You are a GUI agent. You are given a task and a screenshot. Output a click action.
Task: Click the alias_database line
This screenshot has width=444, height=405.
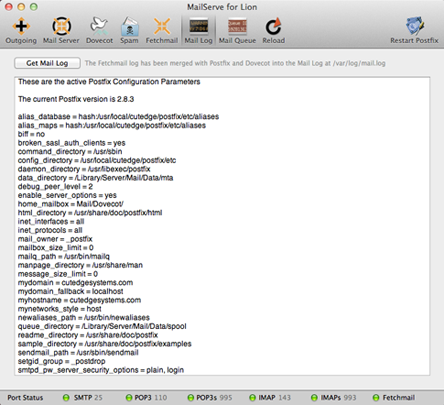[x=118, y=117]
